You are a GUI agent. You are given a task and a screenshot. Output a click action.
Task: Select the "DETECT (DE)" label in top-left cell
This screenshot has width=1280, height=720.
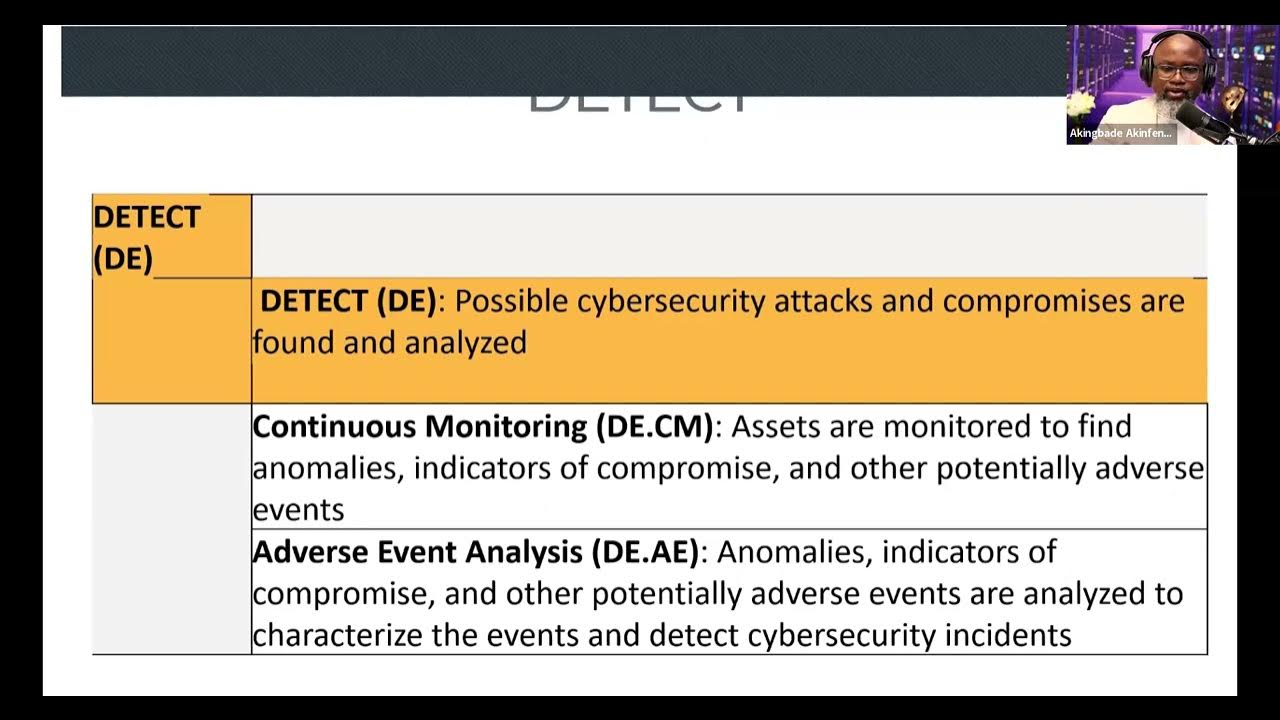146,237
